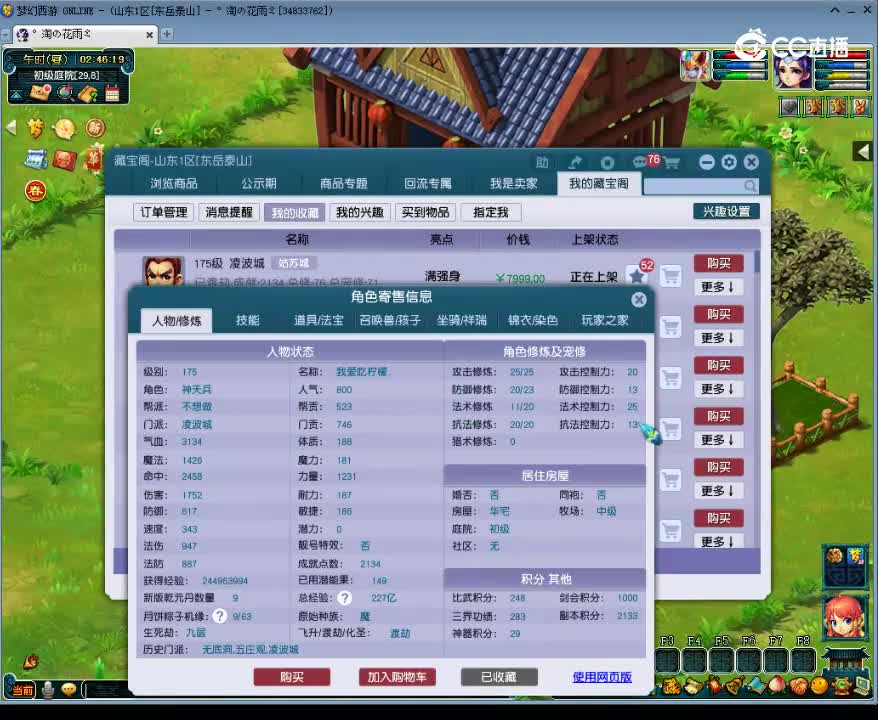Click the compass icon on the left panel
Viewport: 878px width, 720px height.
(x=62, y=130)
